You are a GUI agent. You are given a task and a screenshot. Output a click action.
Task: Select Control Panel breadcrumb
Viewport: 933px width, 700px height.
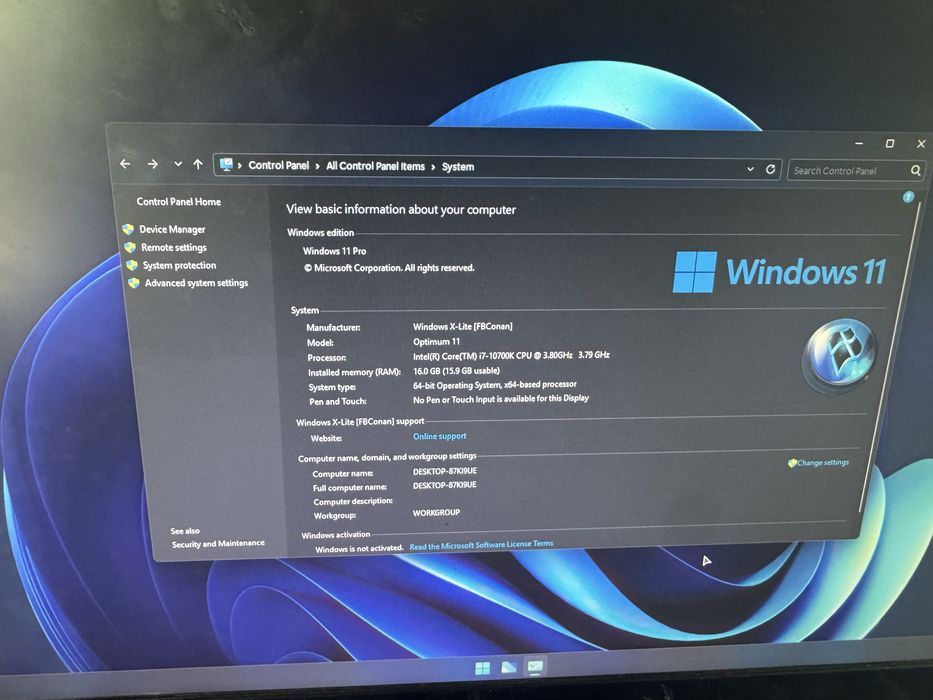[278, 165]
